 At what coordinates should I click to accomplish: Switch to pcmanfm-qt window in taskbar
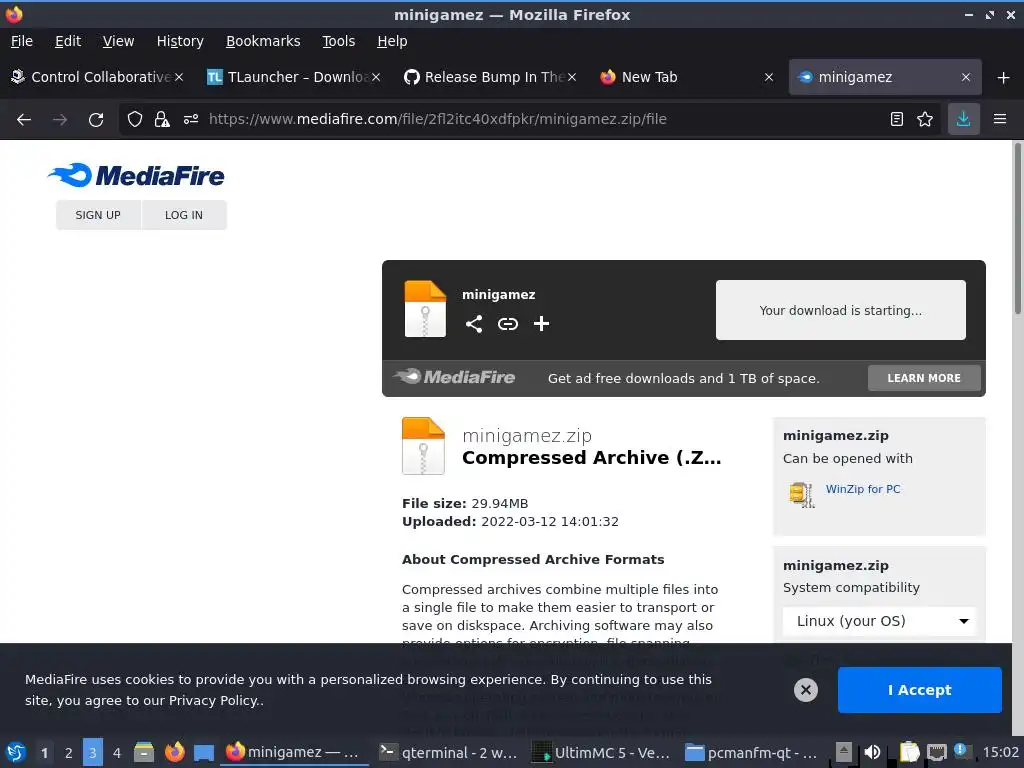pyautogui.click(x=752, y=753)
